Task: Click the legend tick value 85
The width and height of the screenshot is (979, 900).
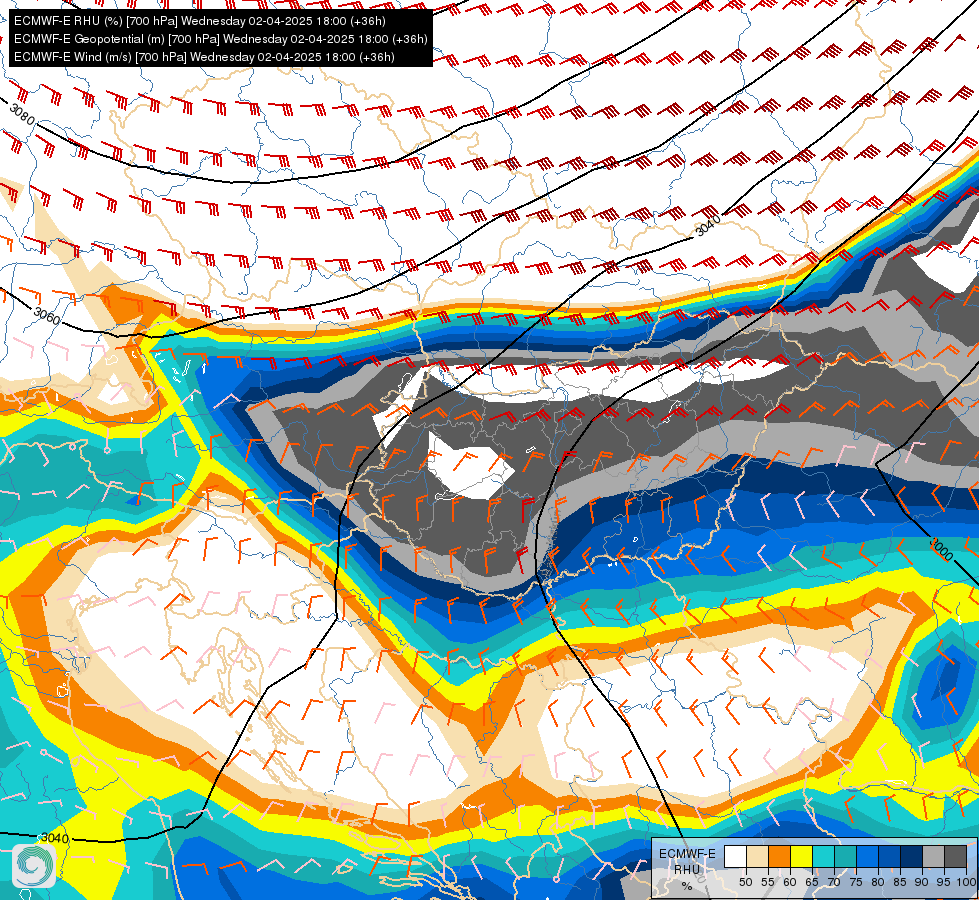Action: click(900, 882)
